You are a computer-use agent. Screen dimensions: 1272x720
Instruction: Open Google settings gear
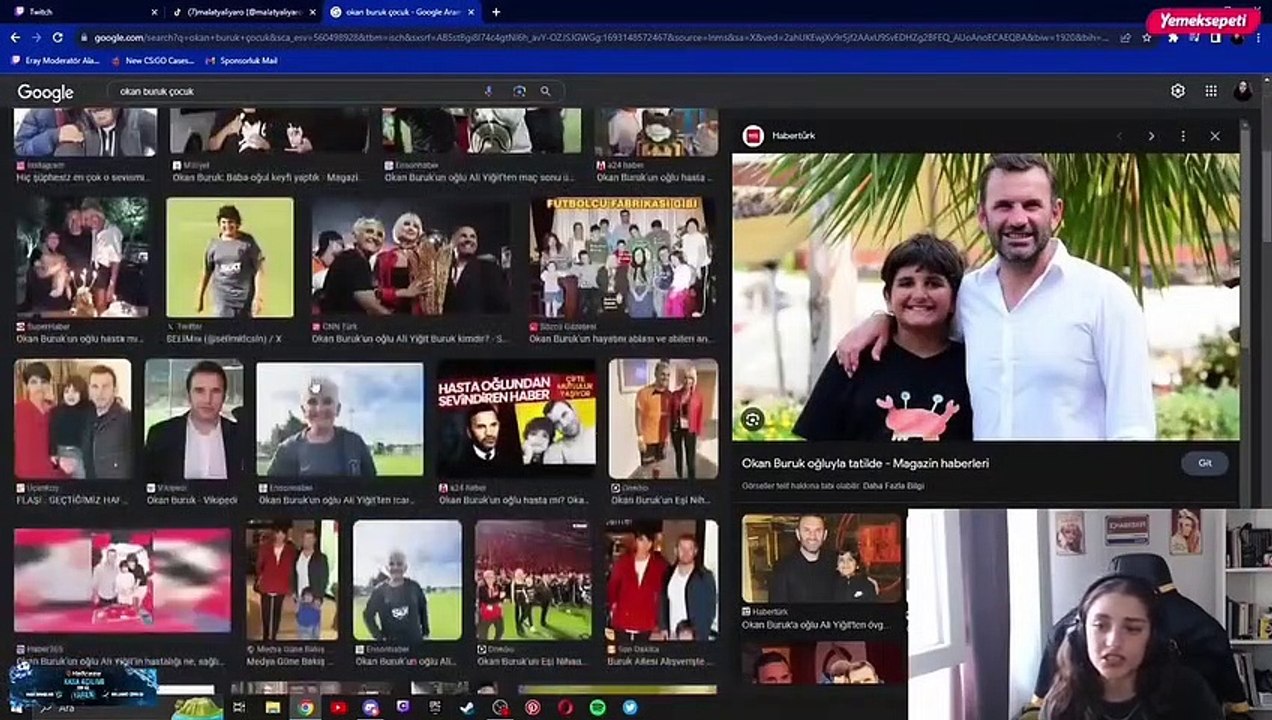[x=1178, y=91]
